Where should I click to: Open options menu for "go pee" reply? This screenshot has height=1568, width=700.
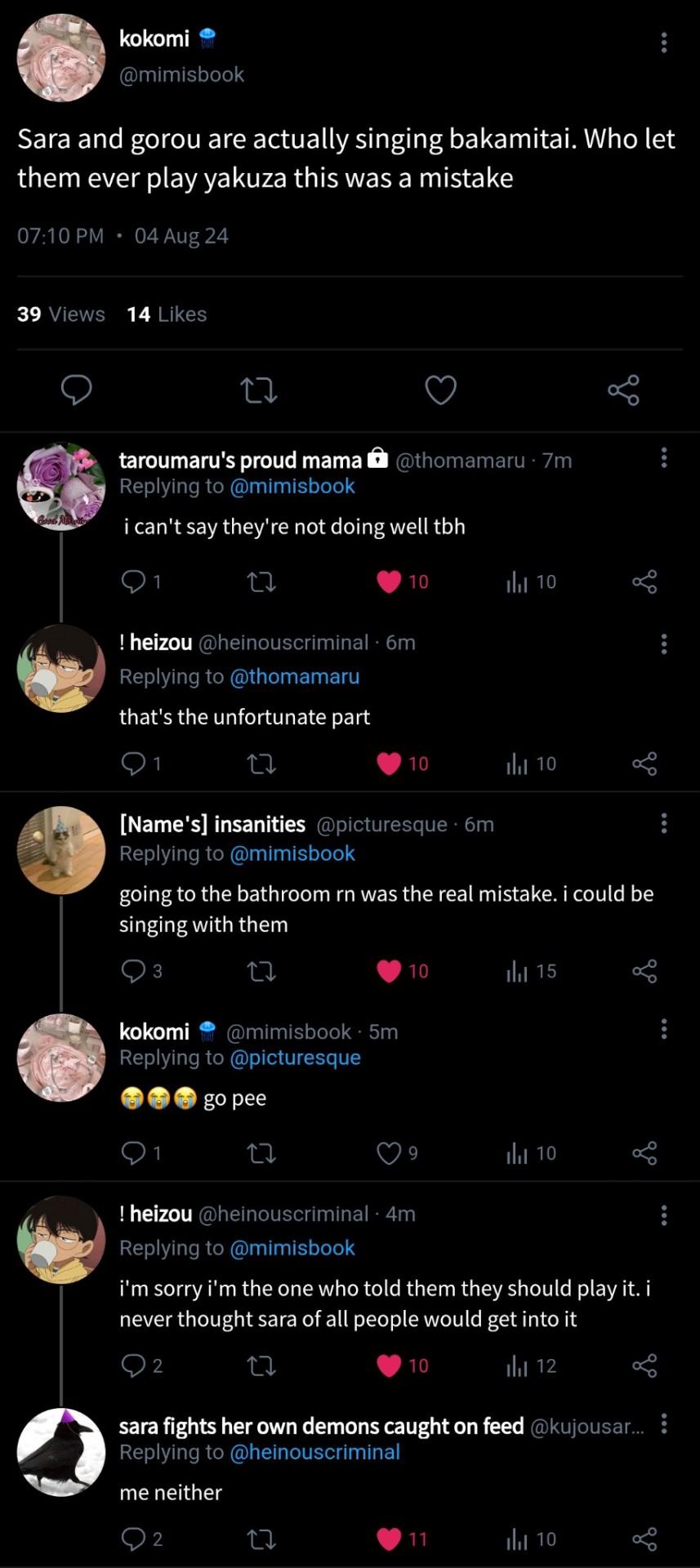click(x=664, y=1029)
